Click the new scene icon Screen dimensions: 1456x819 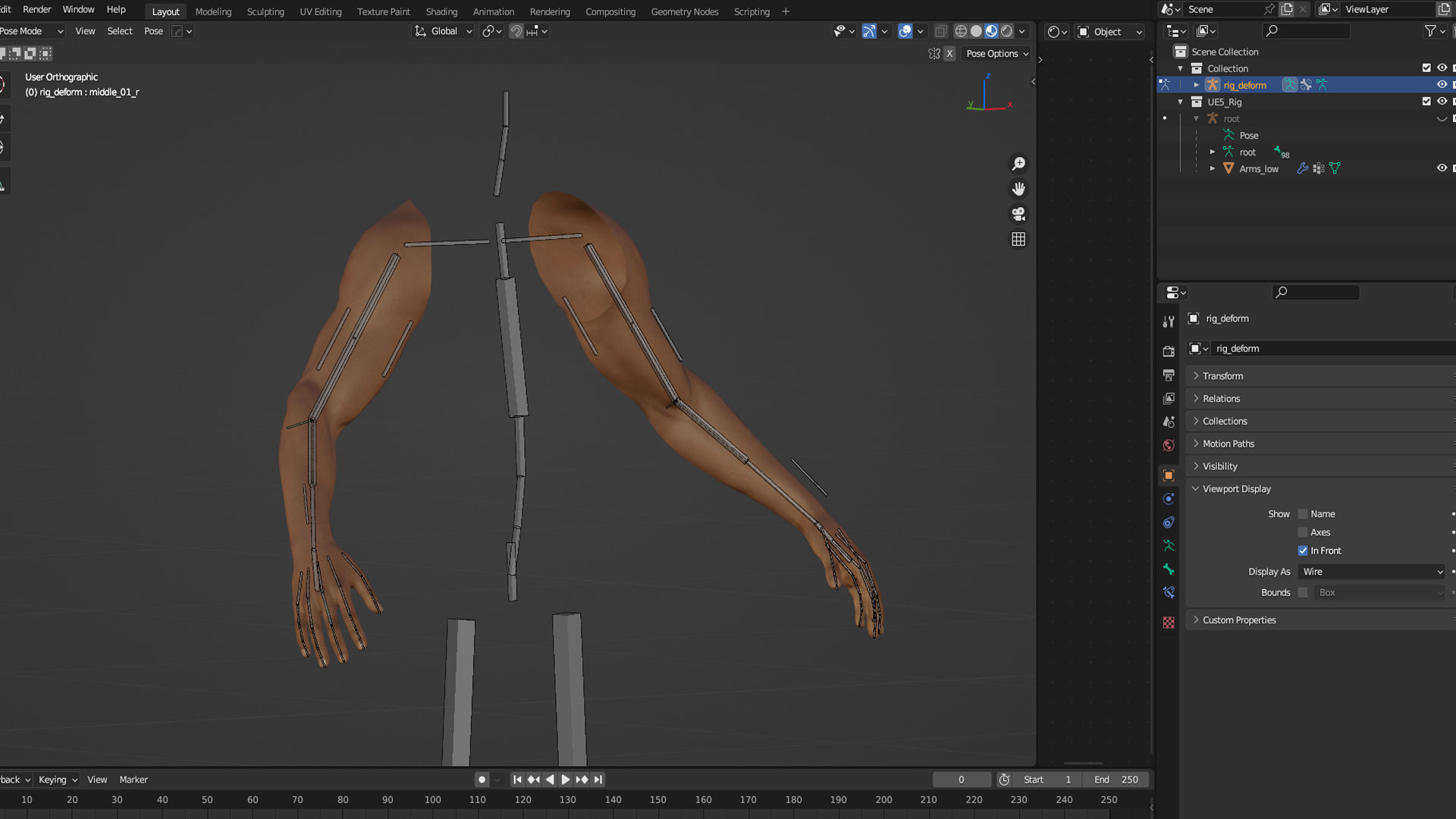[1287, 9]
